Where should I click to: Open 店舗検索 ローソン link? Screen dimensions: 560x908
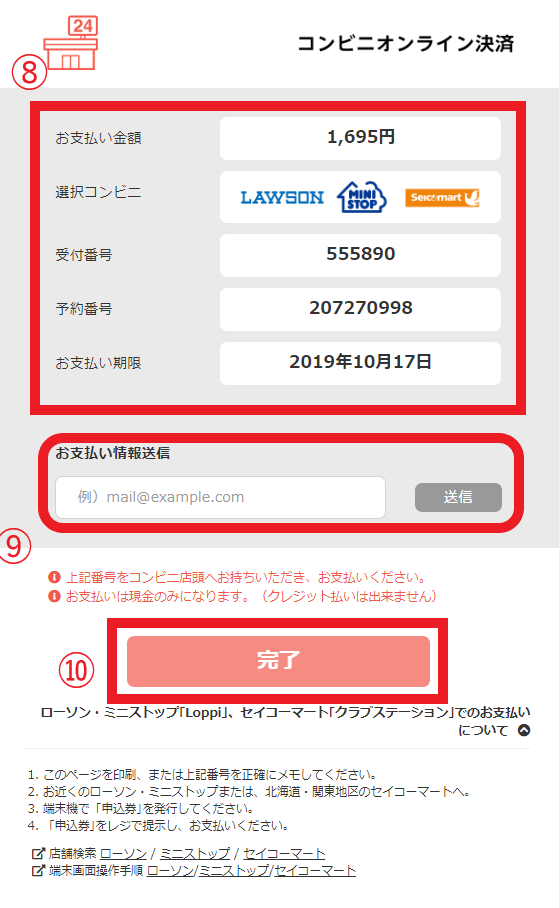123,854
